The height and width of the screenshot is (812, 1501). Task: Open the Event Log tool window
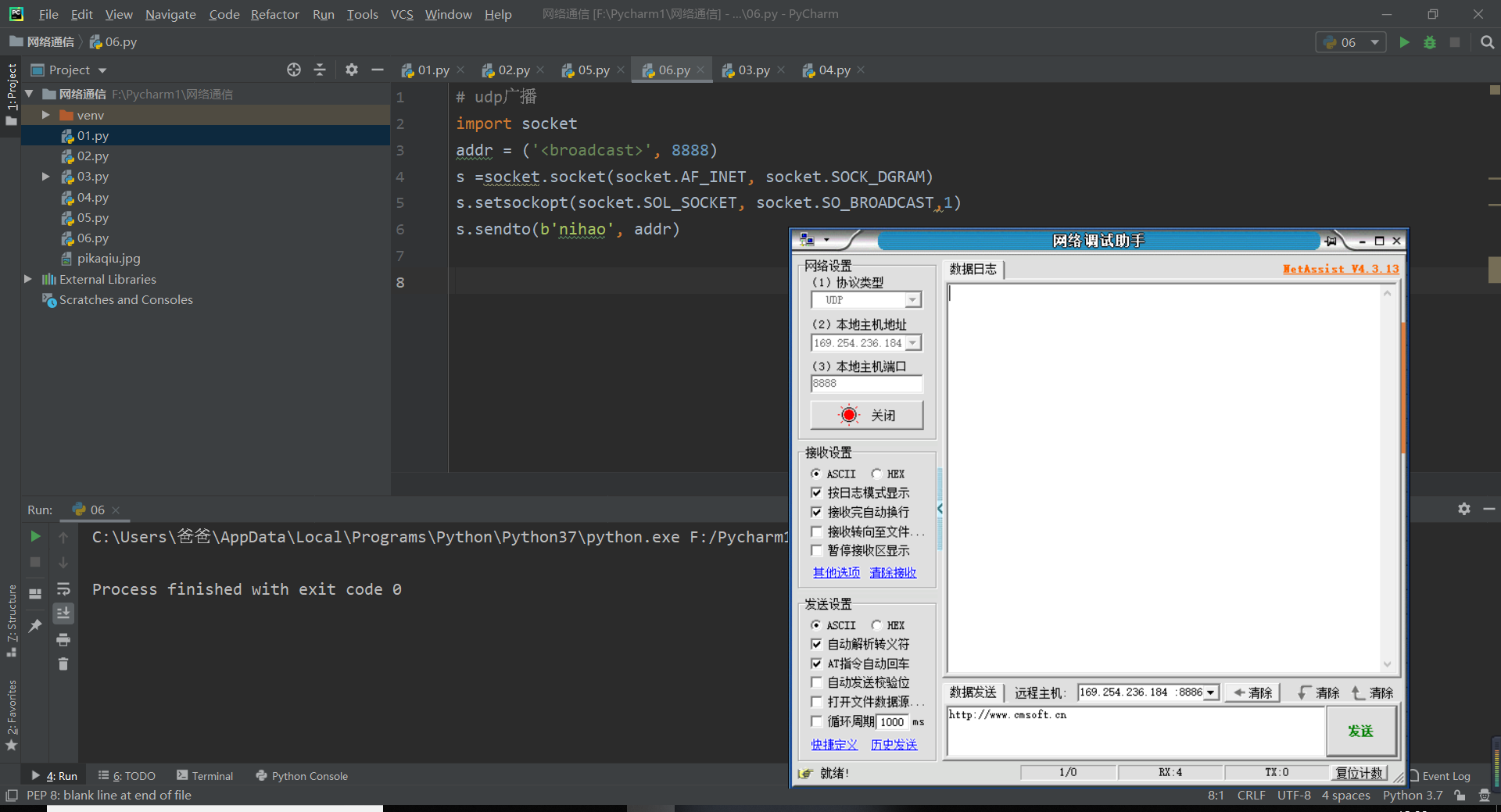1439,776
